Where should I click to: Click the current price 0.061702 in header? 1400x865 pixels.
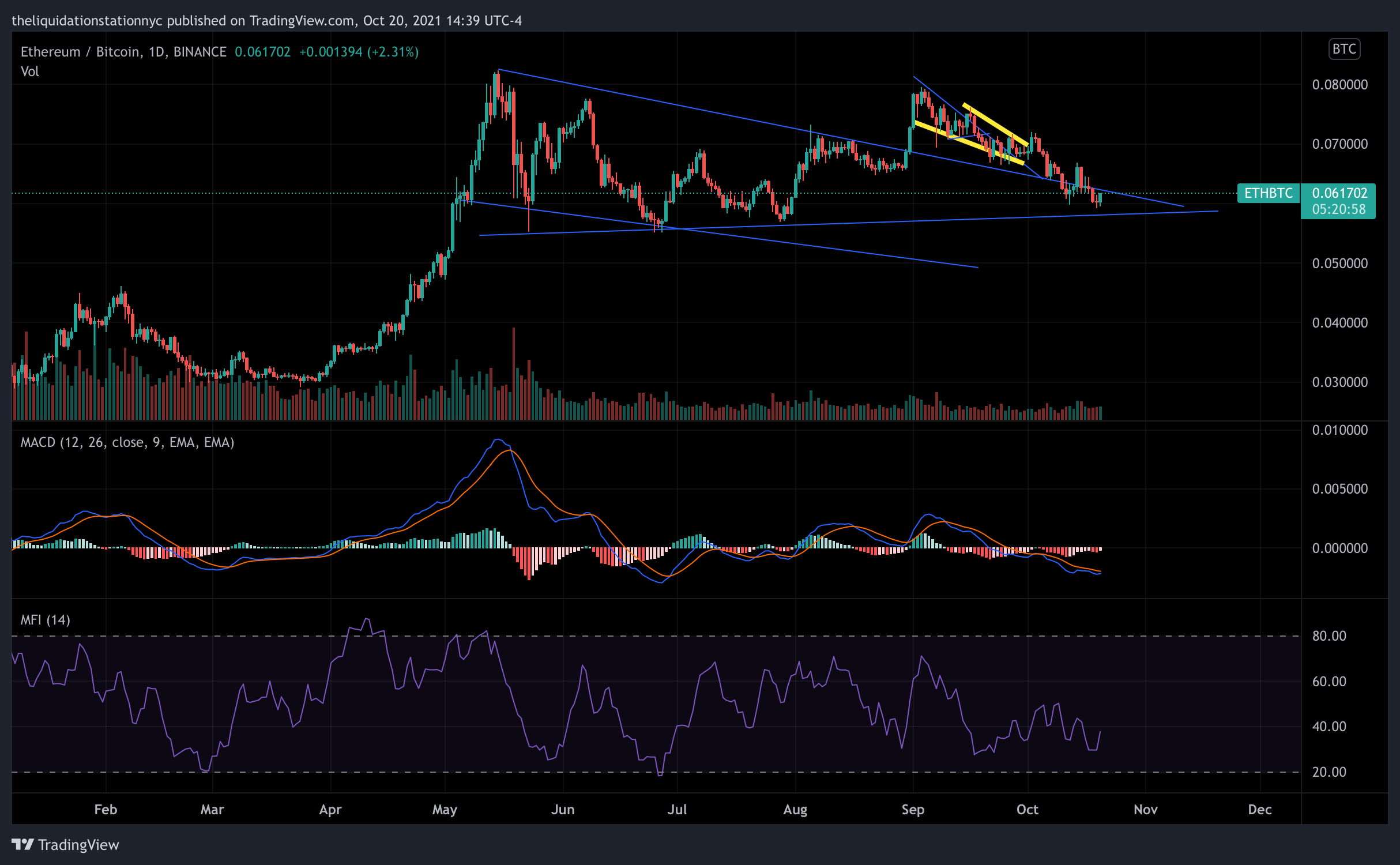click(x=262, y=52)
